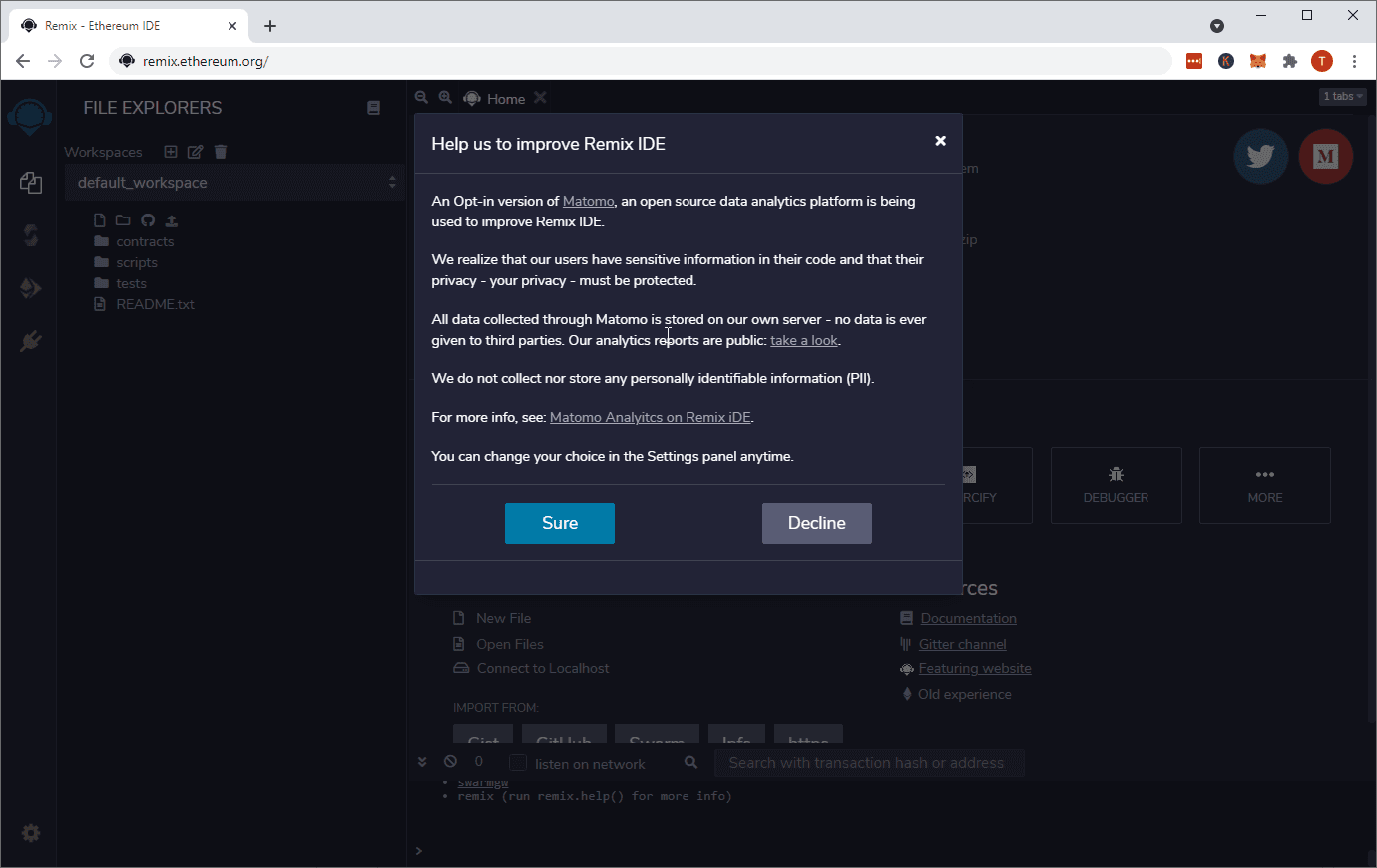
Task: Collapse terminal panel chevron icon
Action: tap(422, 761)
